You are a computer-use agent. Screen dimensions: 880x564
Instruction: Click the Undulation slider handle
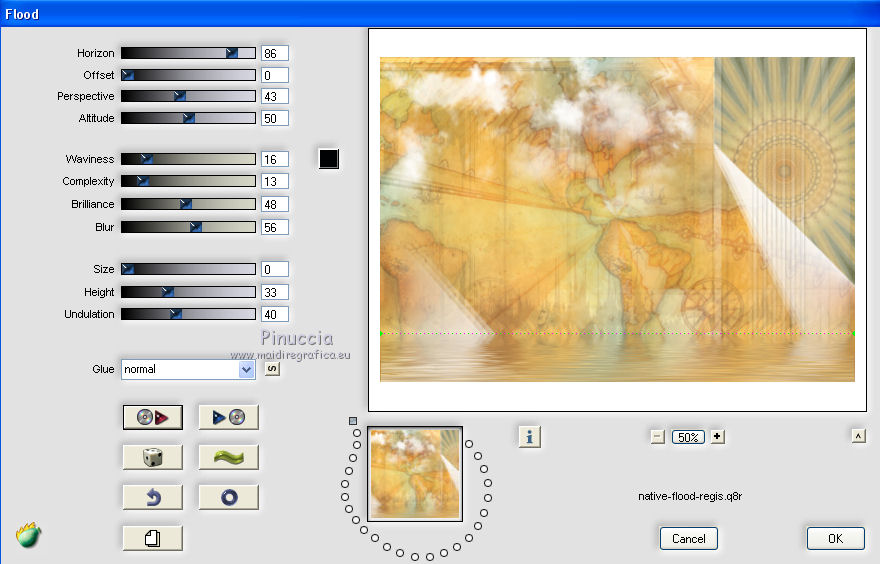pos(176,314)
